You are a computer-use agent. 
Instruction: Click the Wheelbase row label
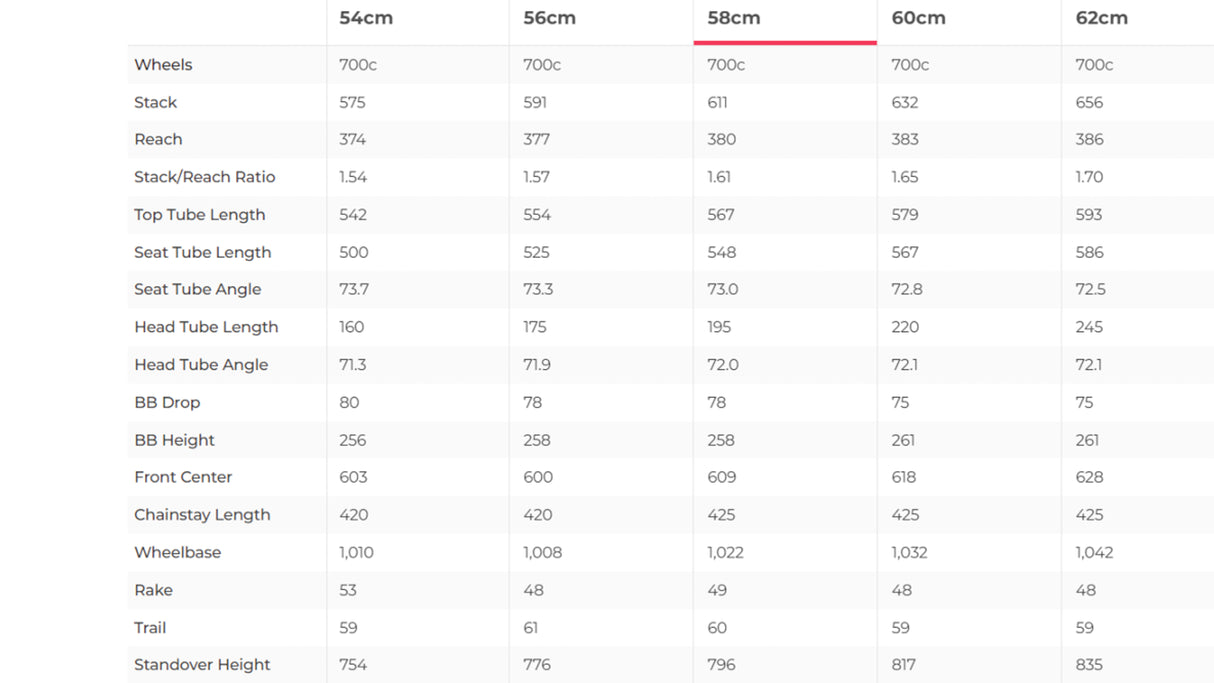click(177, 552)
